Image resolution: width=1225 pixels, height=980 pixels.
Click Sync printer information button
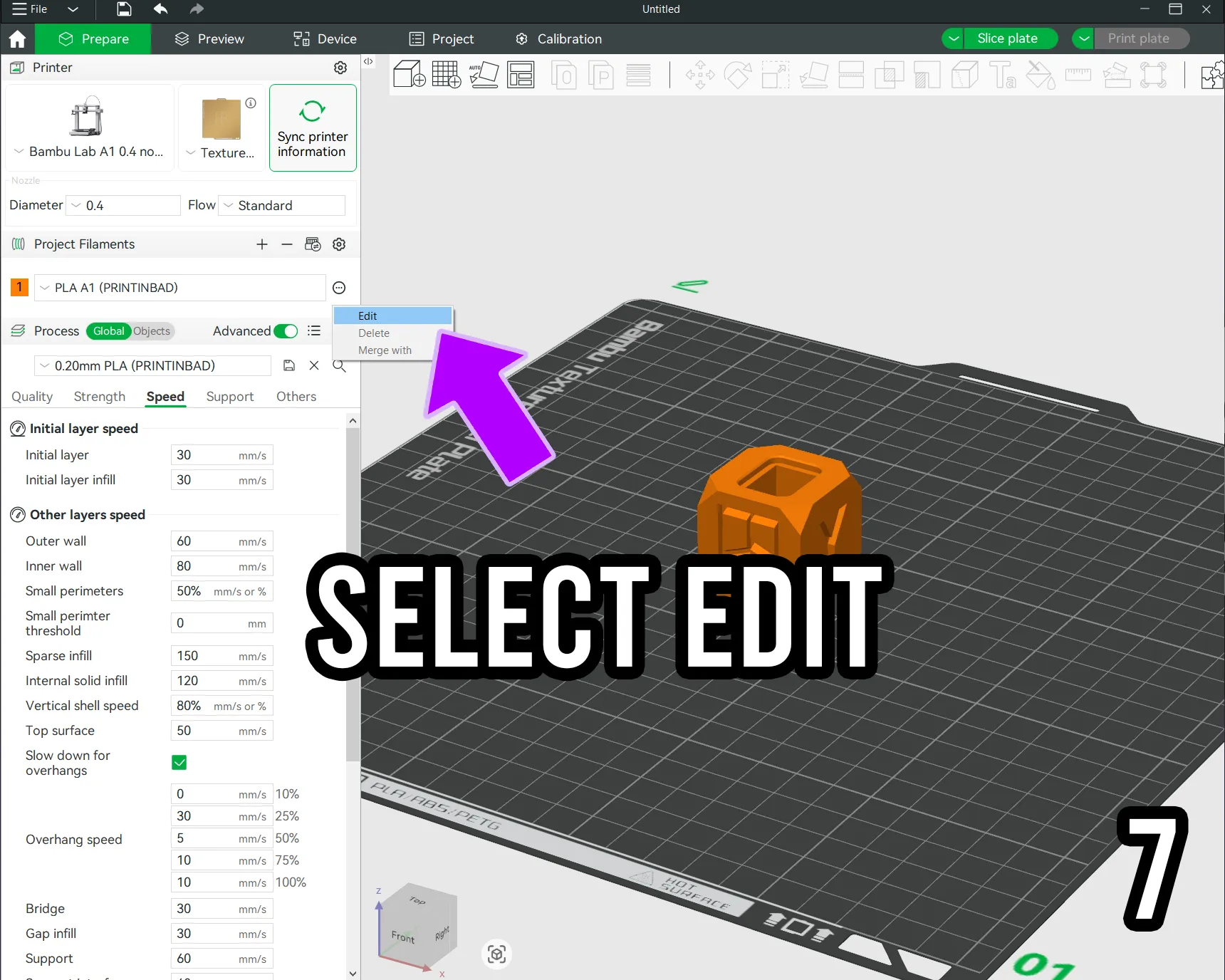(x=313, y=128)
